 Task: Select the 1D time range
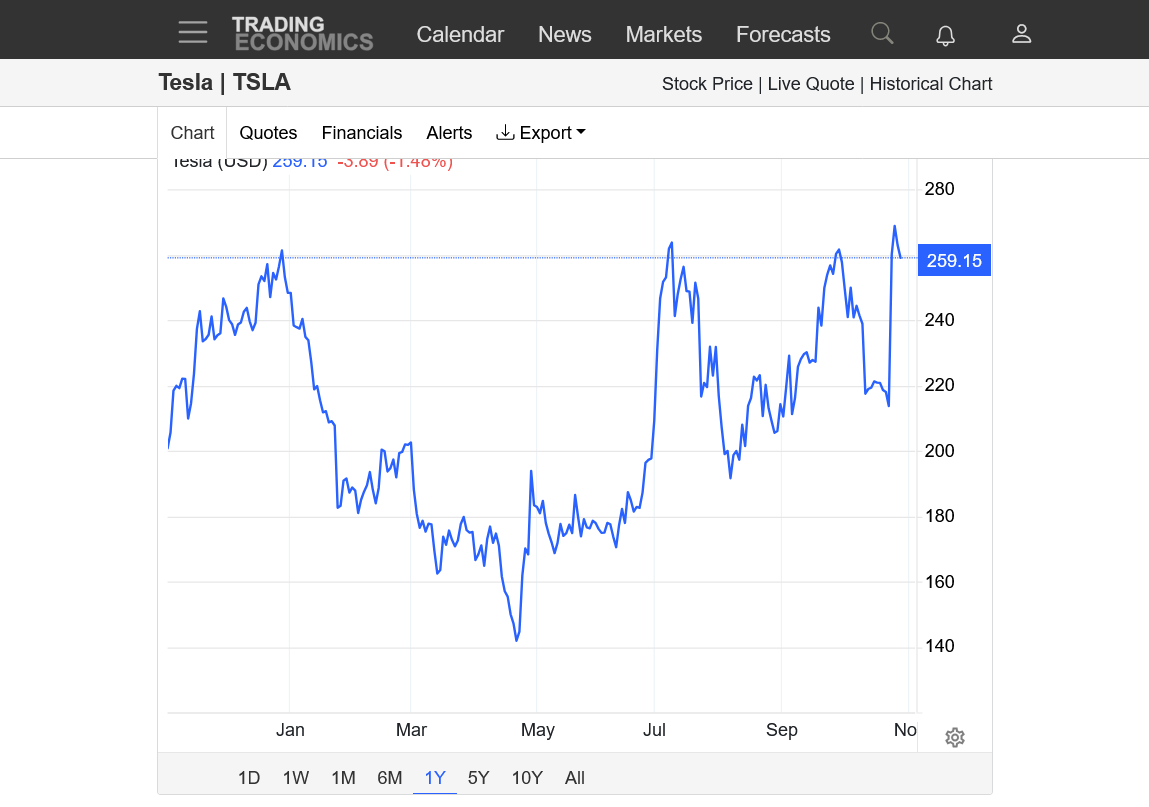point(248,778)
